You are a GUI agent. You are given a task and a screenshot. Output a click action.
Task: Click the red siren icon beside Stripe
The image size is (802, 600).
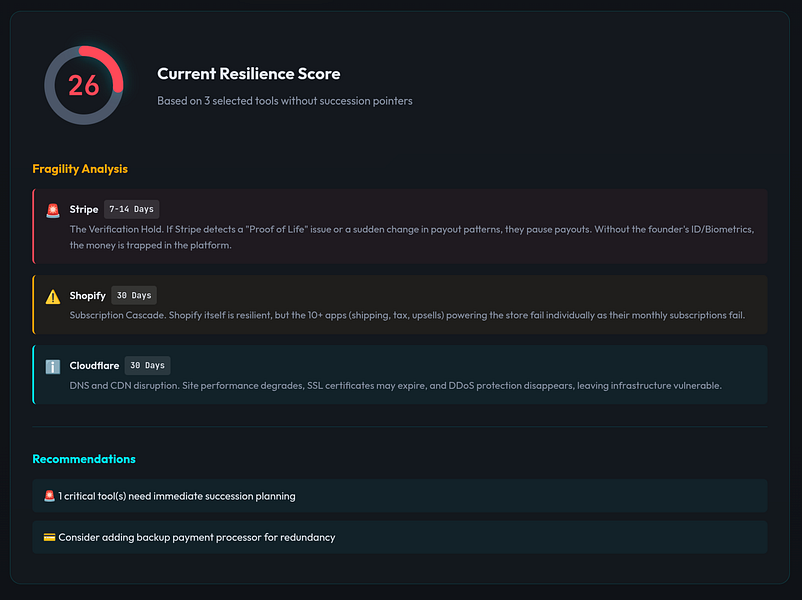(53, 210)
